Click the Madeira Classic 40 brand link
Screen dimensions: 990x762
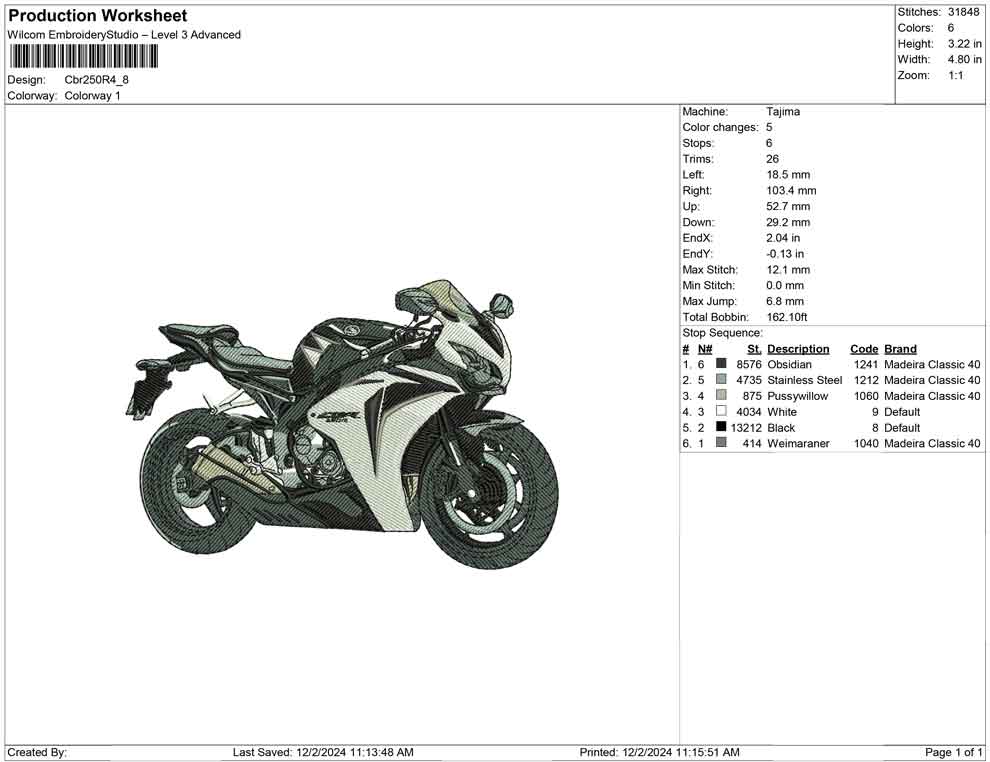click(x=932, y=364)
